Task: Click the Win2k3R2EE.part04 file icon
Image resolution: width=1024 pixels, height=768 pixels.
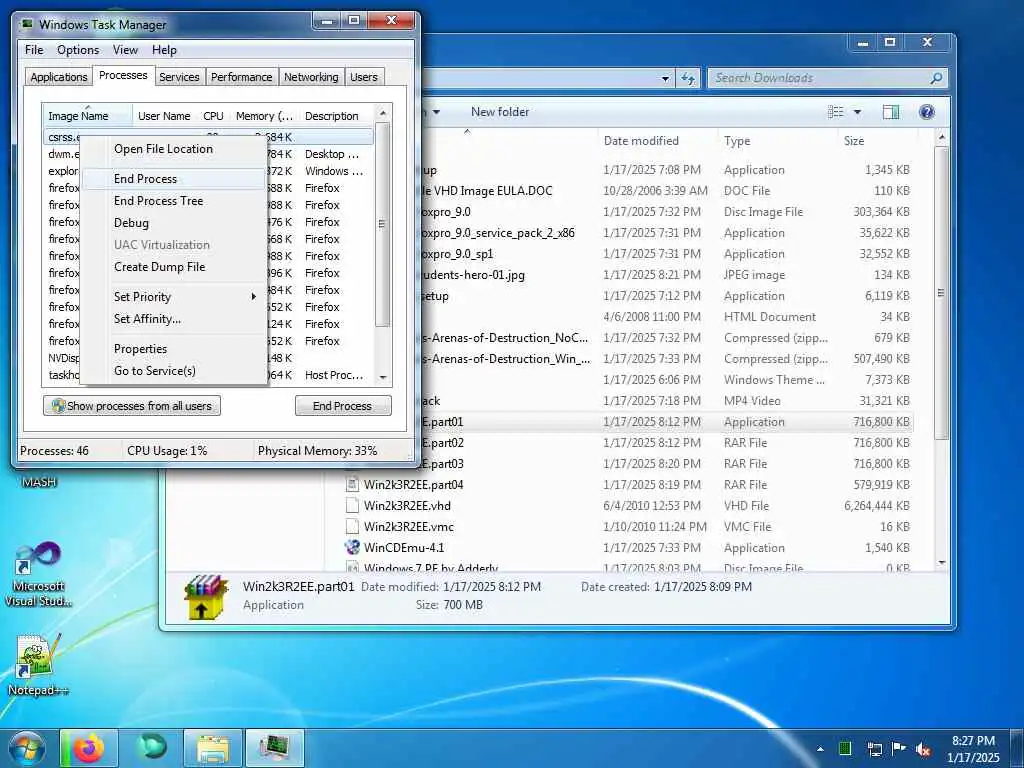Action: pos(352,485)
